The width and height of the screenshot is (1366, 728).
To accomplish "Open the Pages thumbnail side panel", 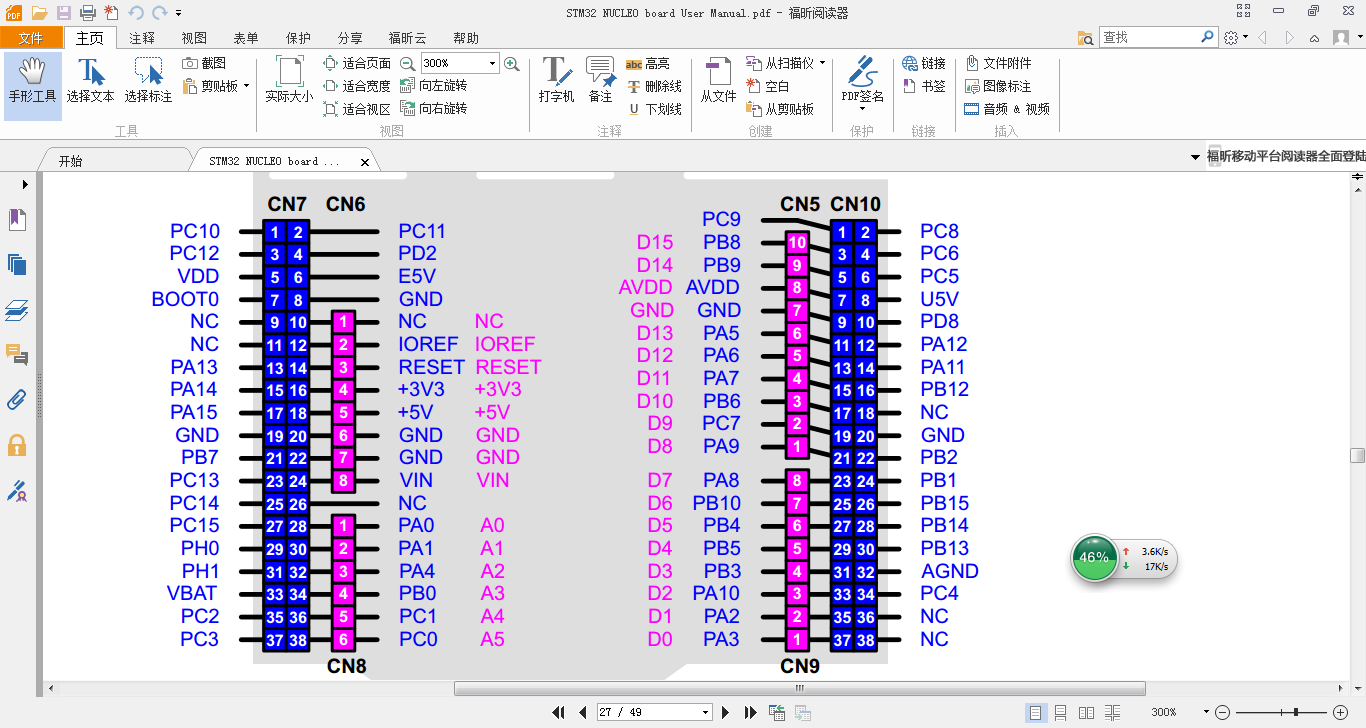I will tap(17, 265).
